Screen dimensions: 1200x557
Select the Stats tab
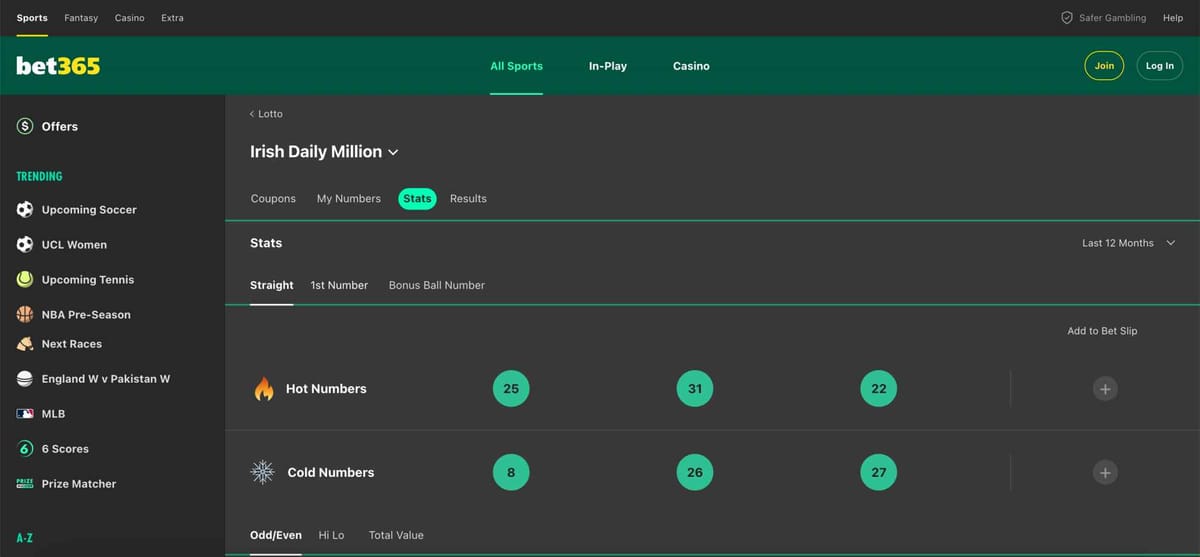pyautogui.click(x=417, y=199)
